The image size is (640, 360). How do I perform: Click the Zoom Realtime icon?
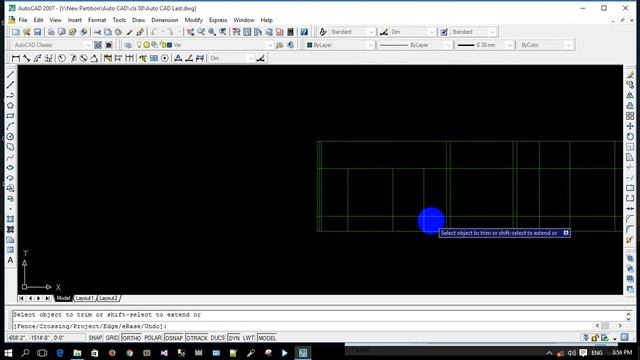pyautogui.click(x=201, y=32)
